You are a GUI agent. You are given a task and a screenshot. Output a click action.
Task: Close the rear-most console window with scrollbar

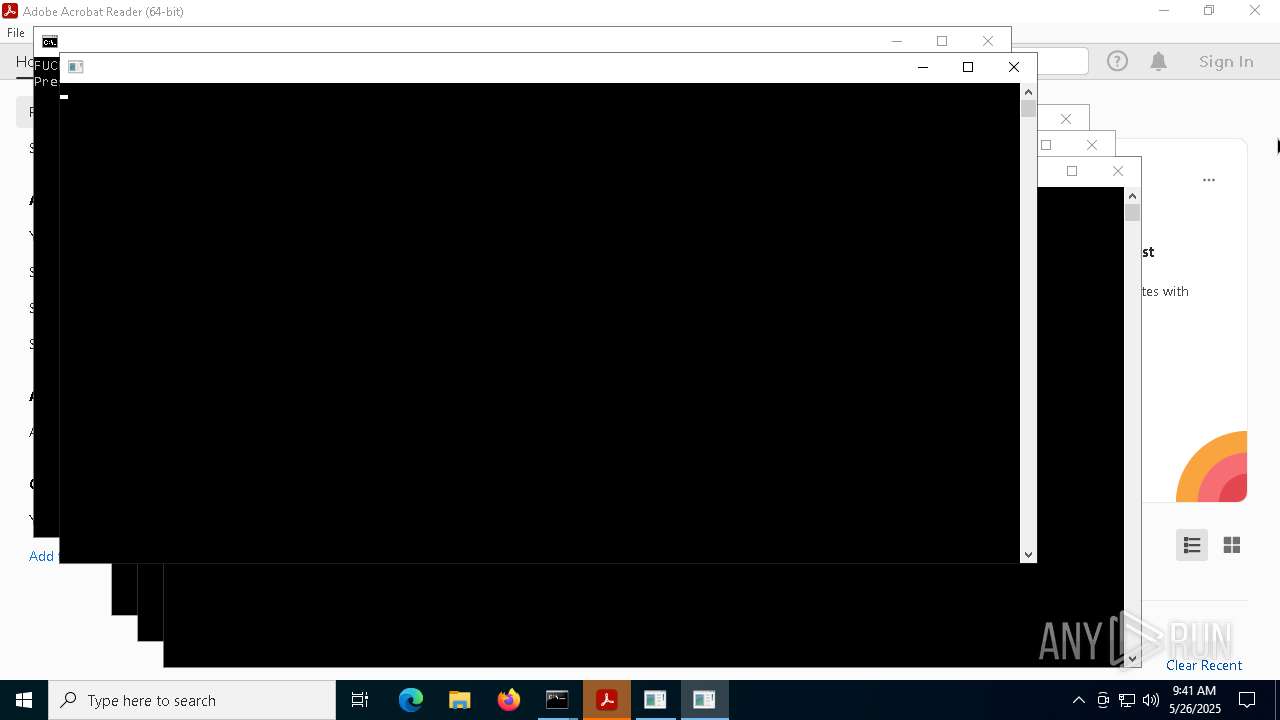(x=1118, y=171)
